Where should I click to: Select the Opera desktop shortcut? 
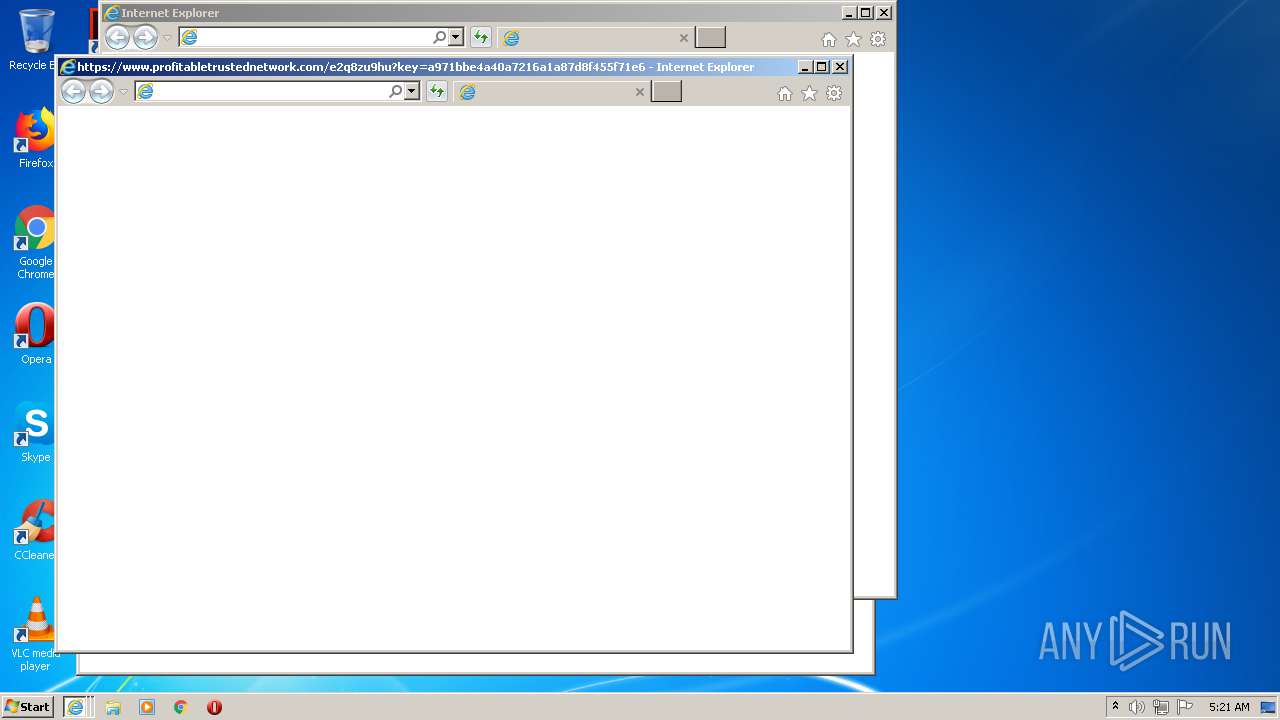coord(35,334)
